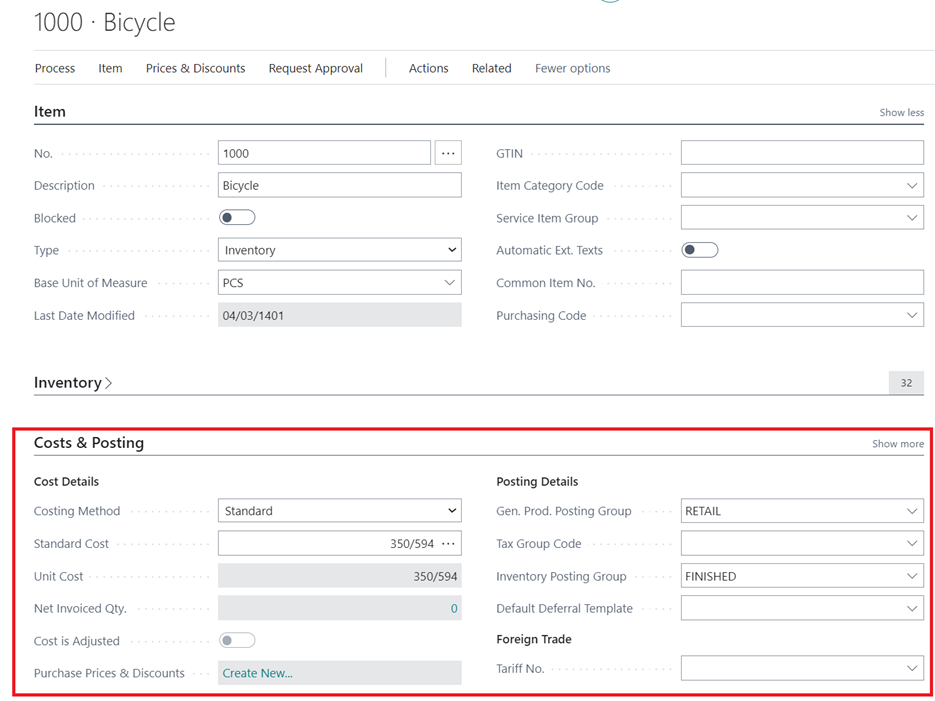Screen dimensions: 935x701
Task: Toggle the Cost is Adjusted switch
Action: 237,641
